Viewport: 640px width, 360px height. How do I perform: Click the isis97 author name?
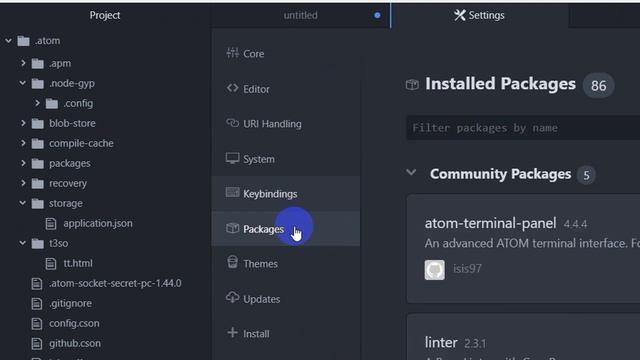(x=467, y=269)
